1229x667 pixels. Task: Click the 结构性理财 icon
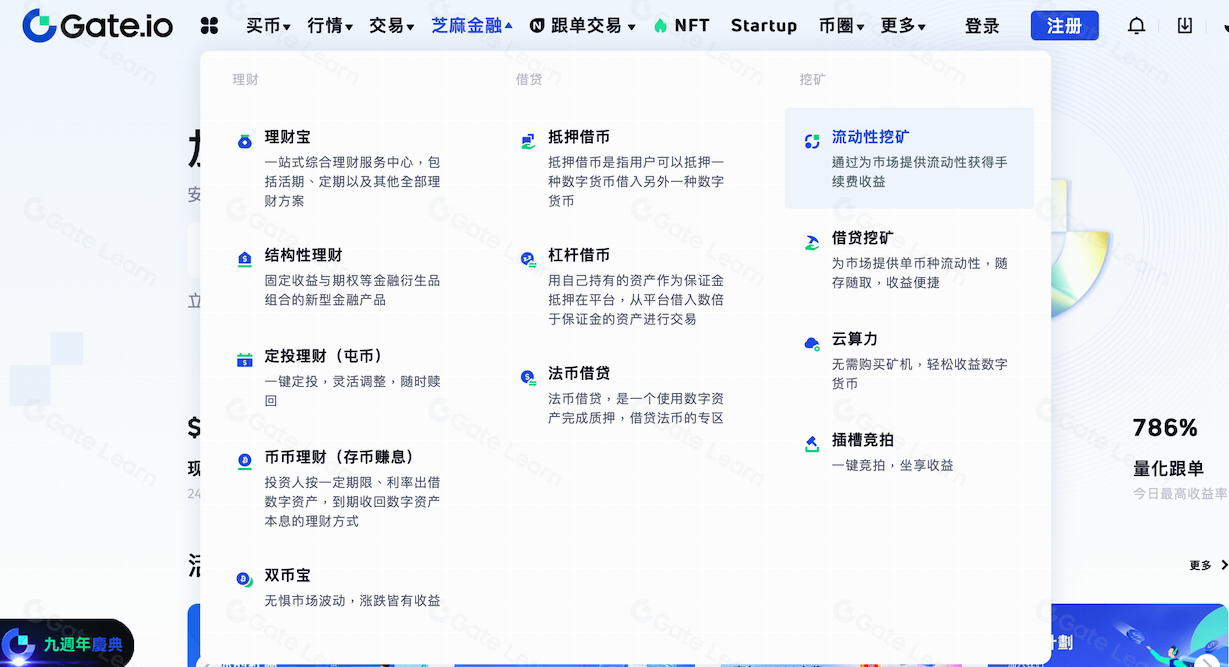coord(245,260)
